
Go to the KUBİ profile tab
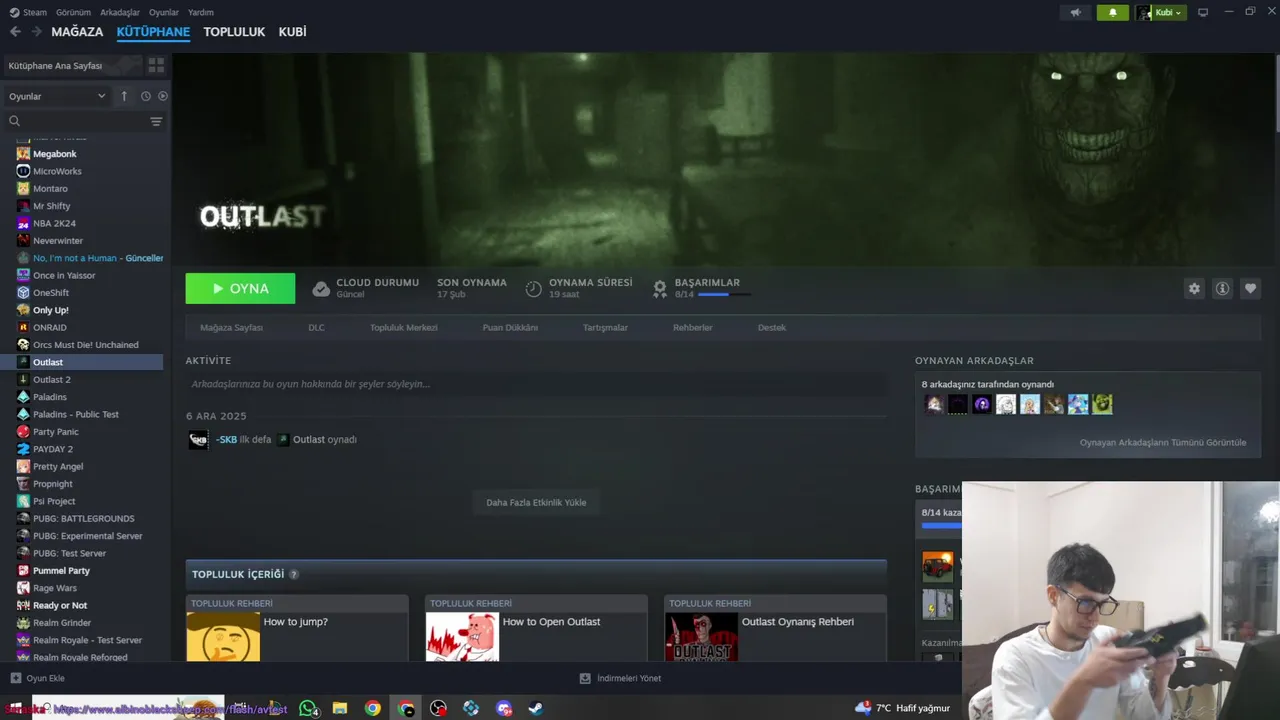point(292,32)
